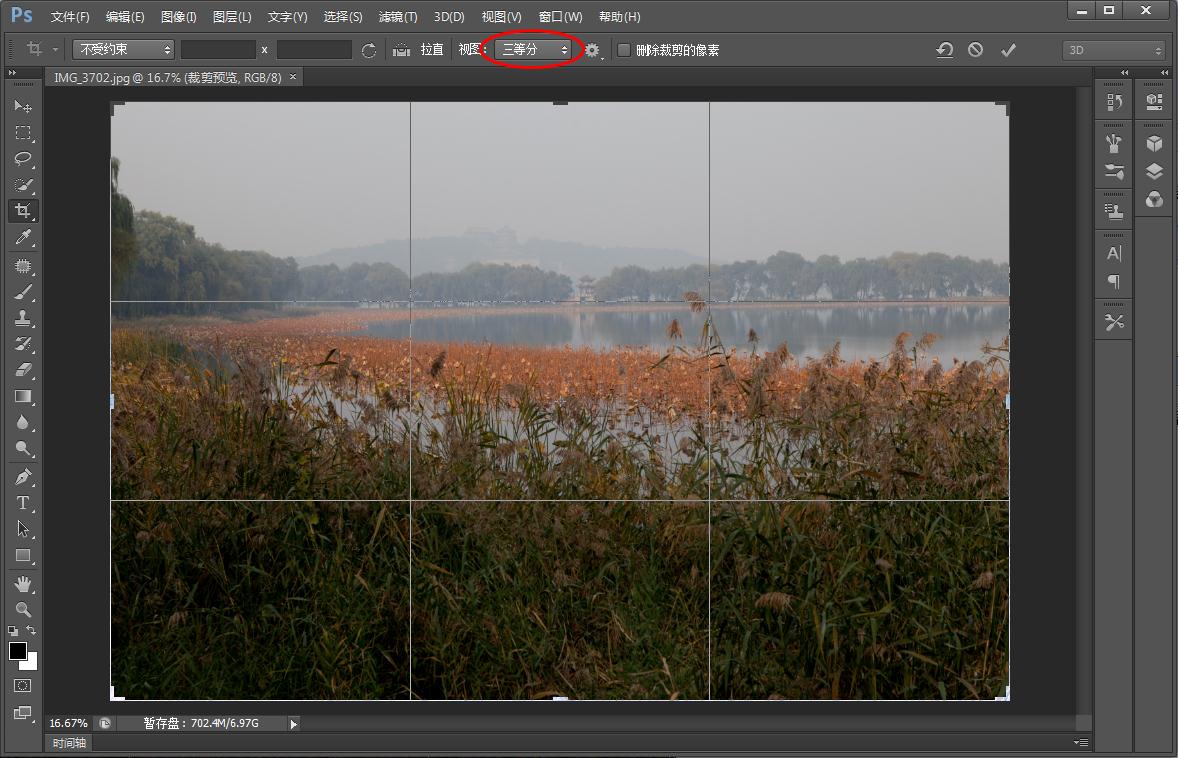Open the 滤镜(T) menu
Viewport: 1178px width, 758px height.
pyautogui.click(x=398, y=17)
